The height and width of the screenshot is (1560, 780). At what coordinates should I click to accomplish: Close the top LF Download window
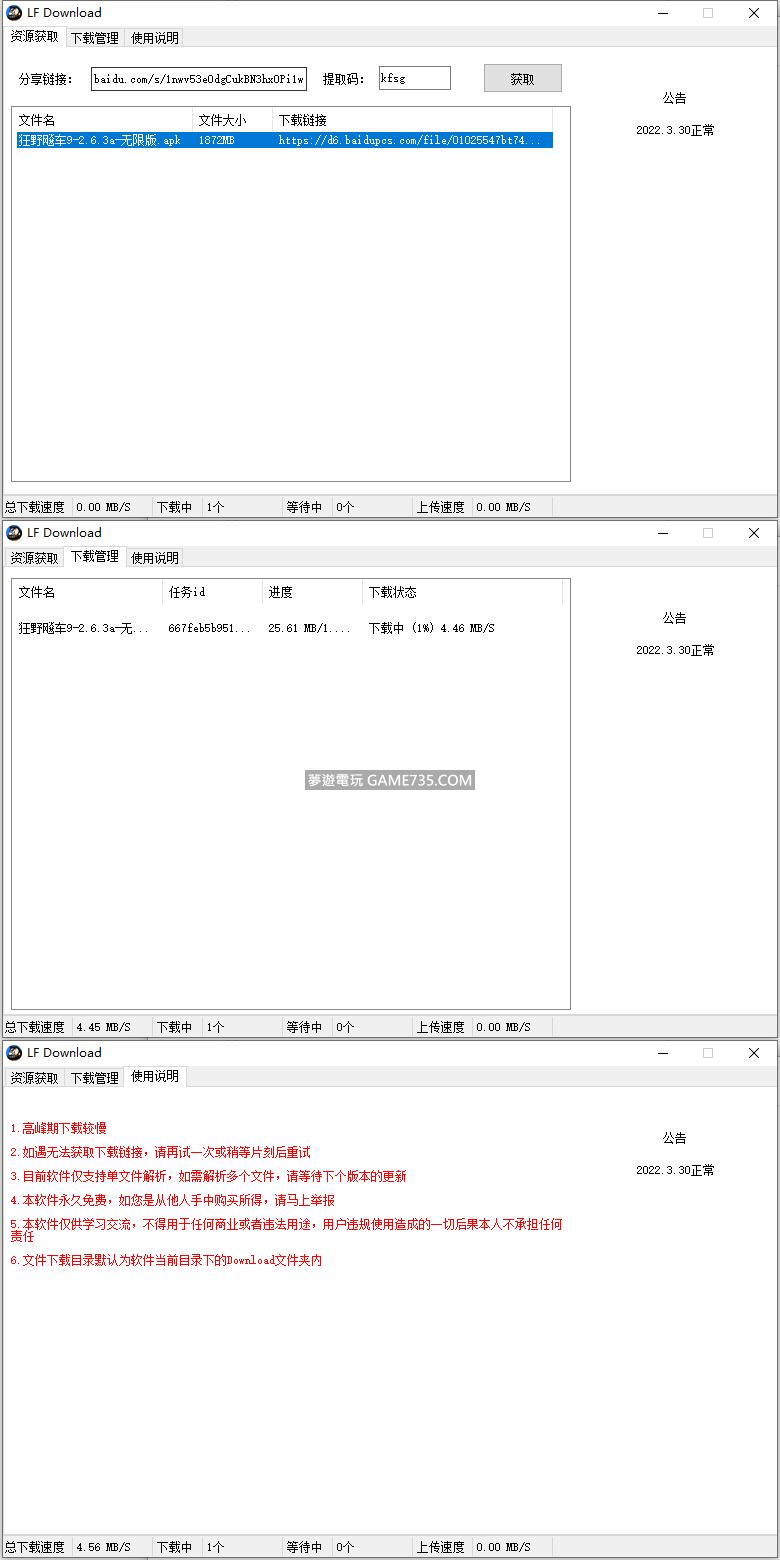pos(754,13)
